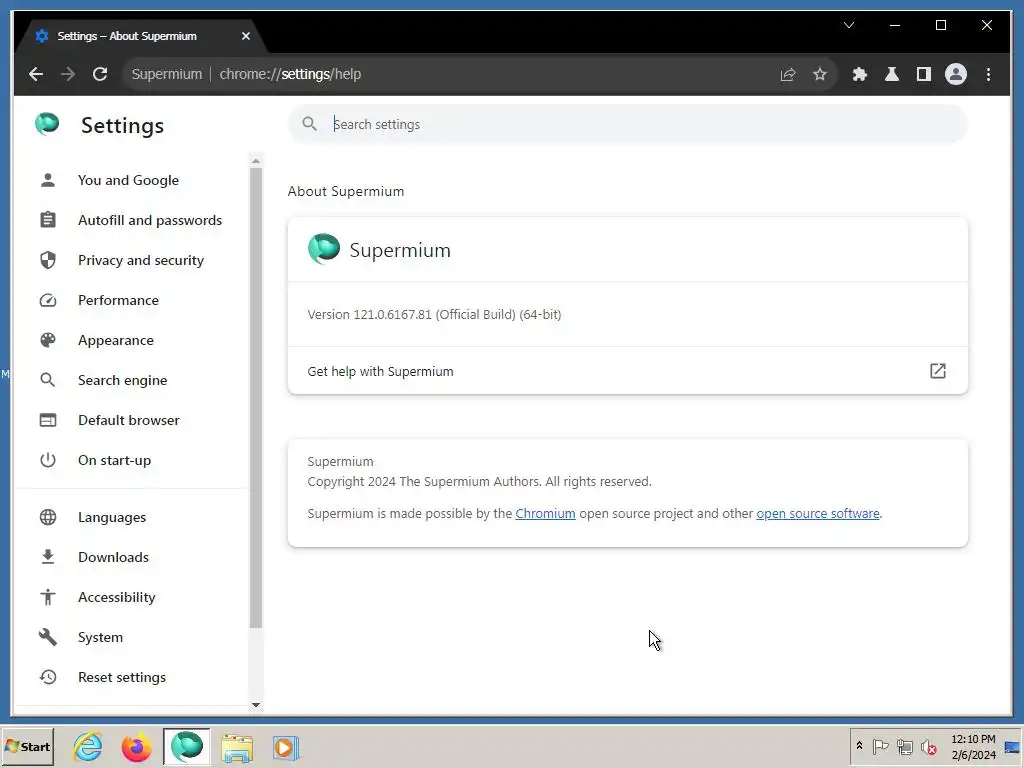Click the network tray icon
The width and height of the screenshot is (1024, 768).
(x=904, y=746)
